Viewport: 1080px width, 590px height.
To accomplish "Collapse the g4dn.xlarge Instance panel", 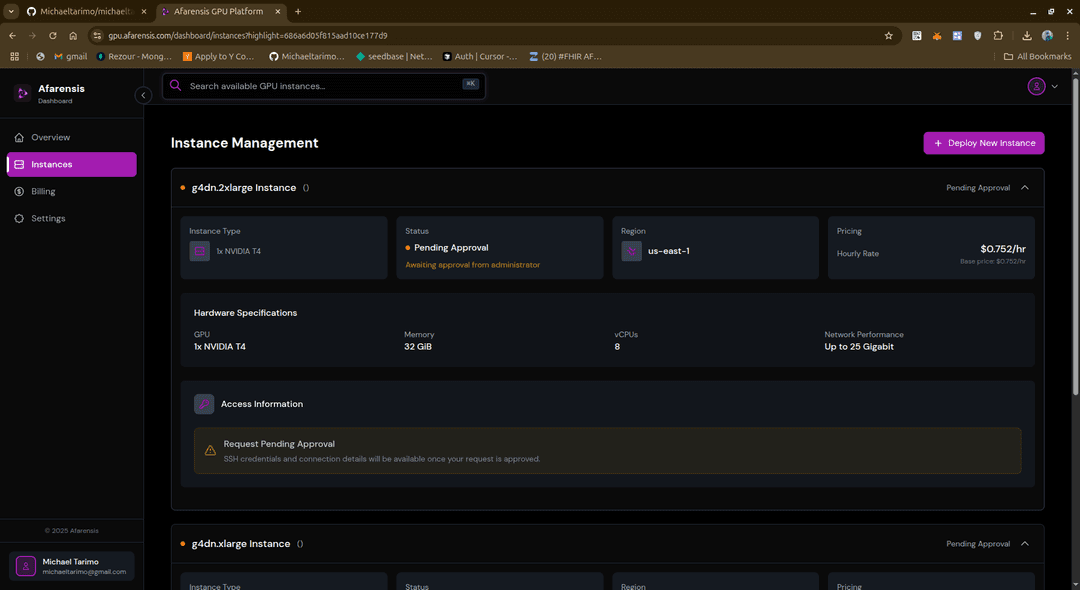I will 1024,543.
